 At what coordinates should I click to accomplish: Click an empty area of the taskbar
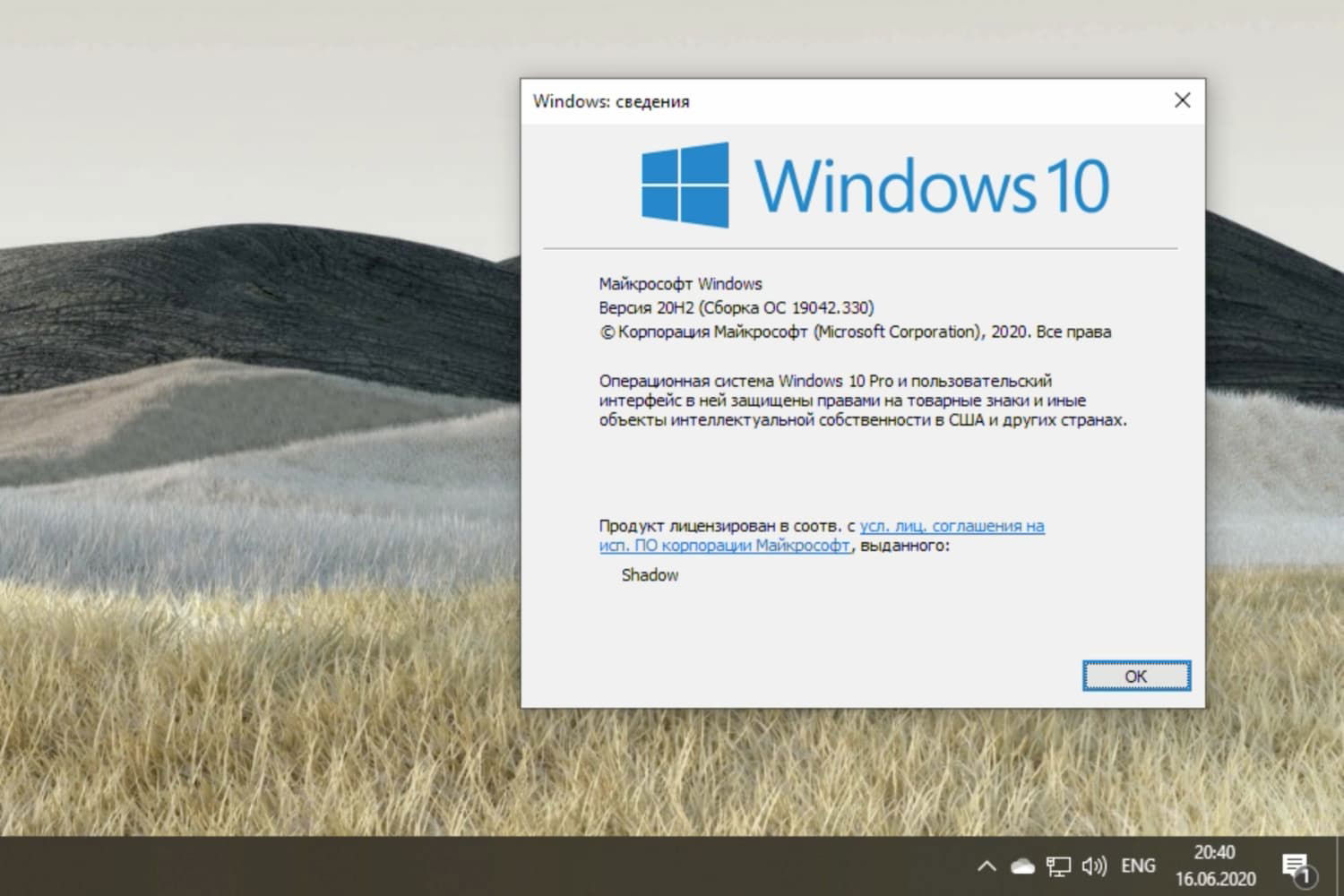[x=538, y=866]
